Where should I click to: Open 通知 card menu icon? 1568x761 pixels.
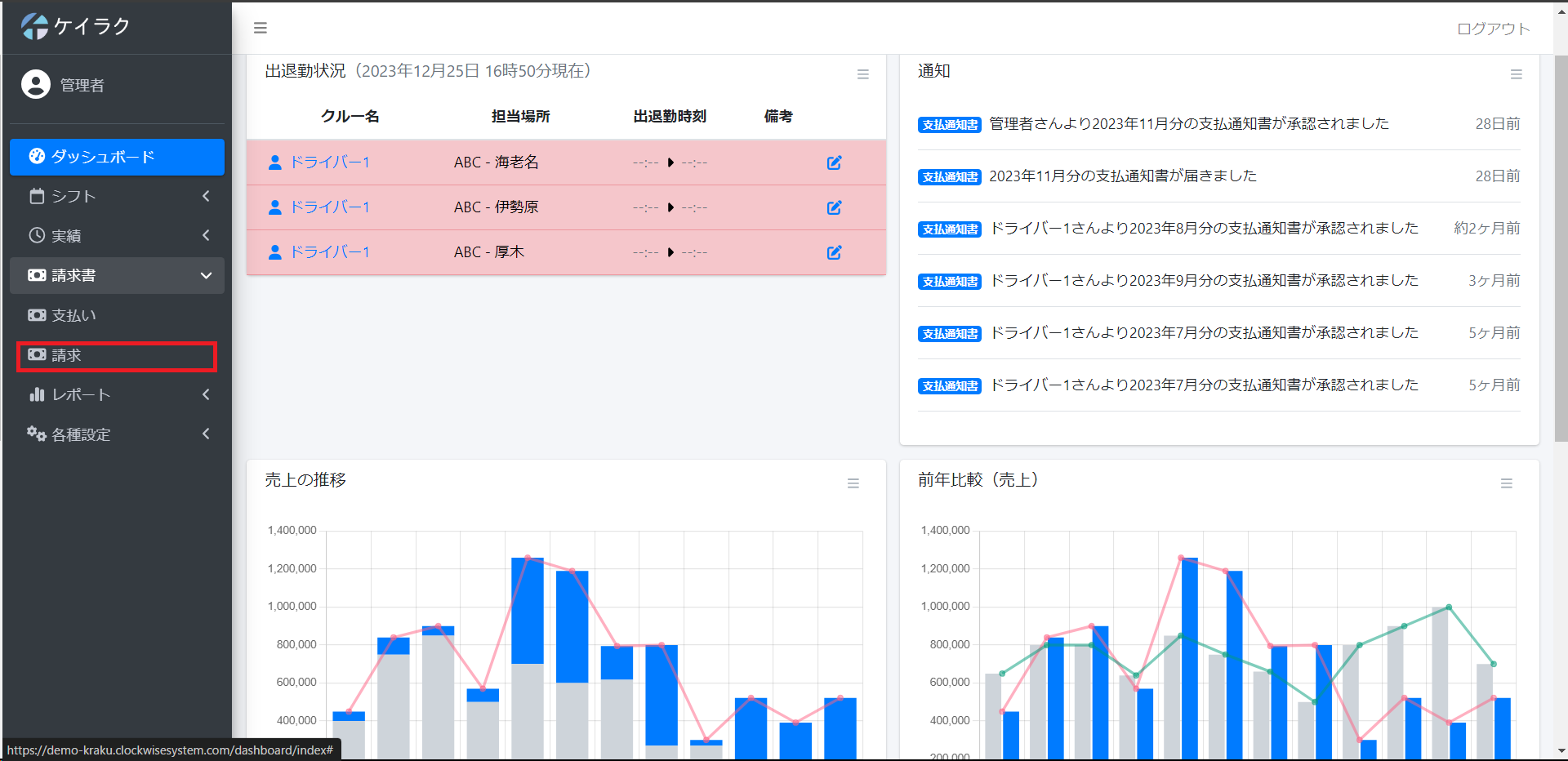[x=1516, y=74]
